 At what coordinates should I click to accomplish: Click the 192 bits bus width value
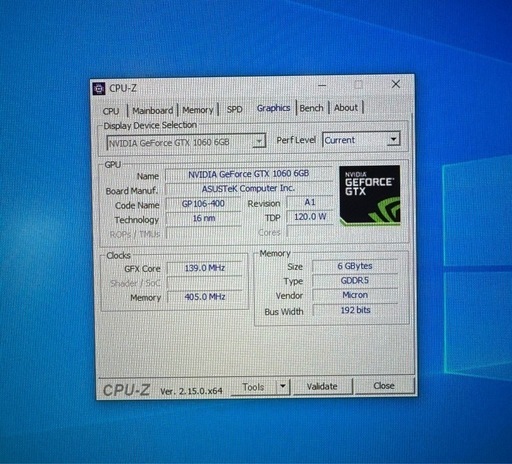(x=355, y=310)
